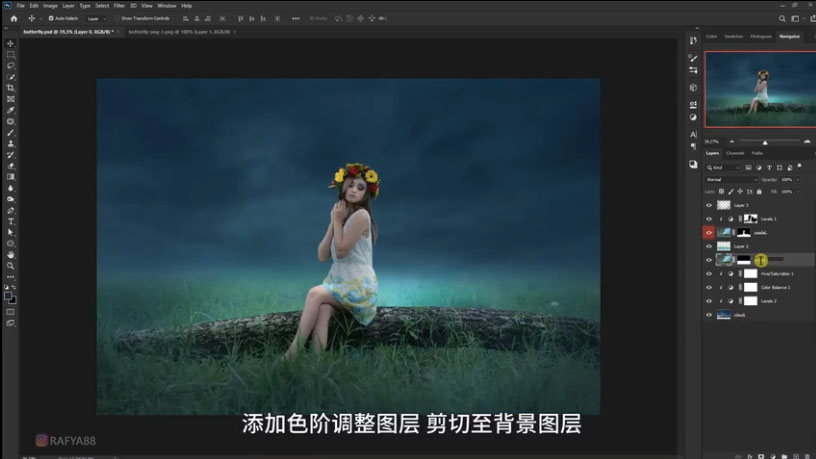This screenshot has width=816, height=459.
Task: Click the Navigator zoom-out small mountains button
Action: click(732, 142)
